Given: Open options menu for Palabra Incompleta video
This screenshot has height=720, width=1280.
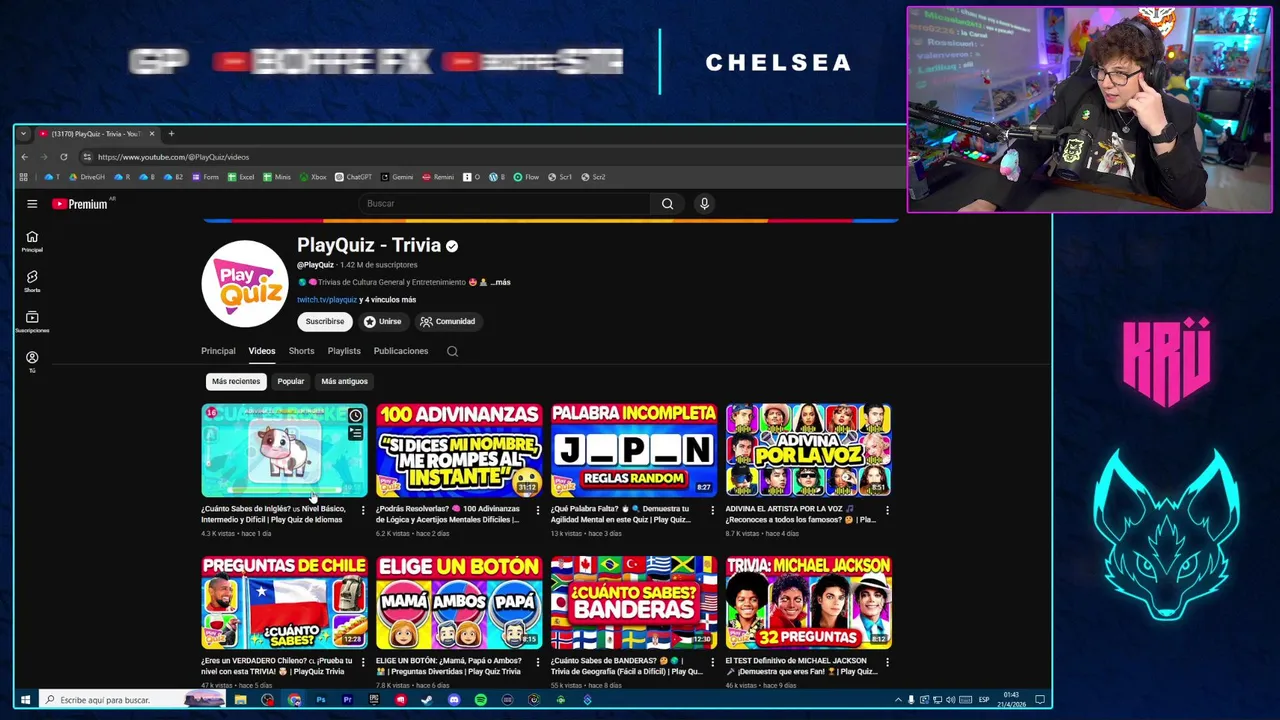Looking at the screenshot, I should pyautogui.click(x=712, y=511).
